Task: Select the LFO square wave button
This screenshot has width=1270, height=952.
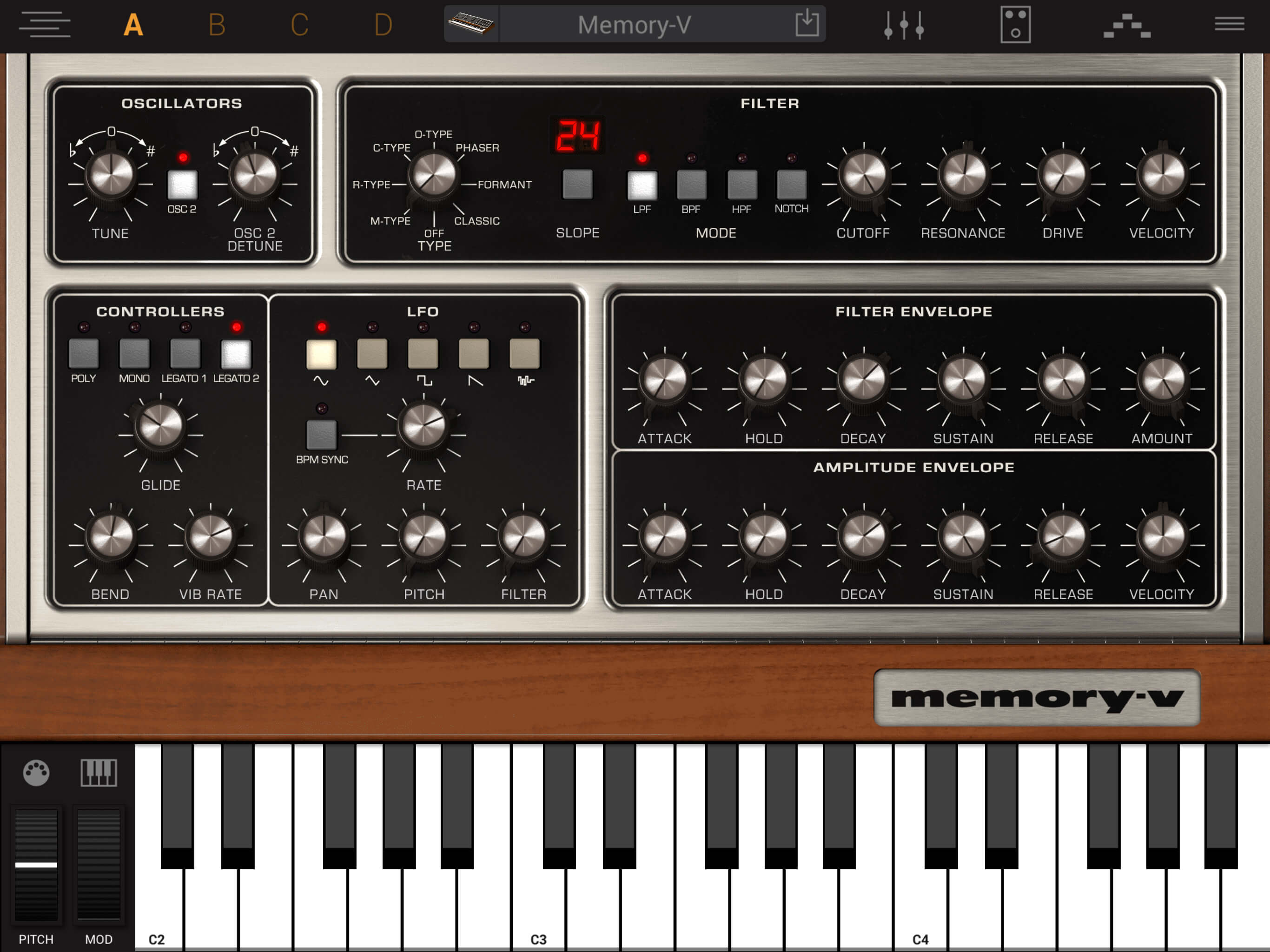Action: click(x=423, y=353)
